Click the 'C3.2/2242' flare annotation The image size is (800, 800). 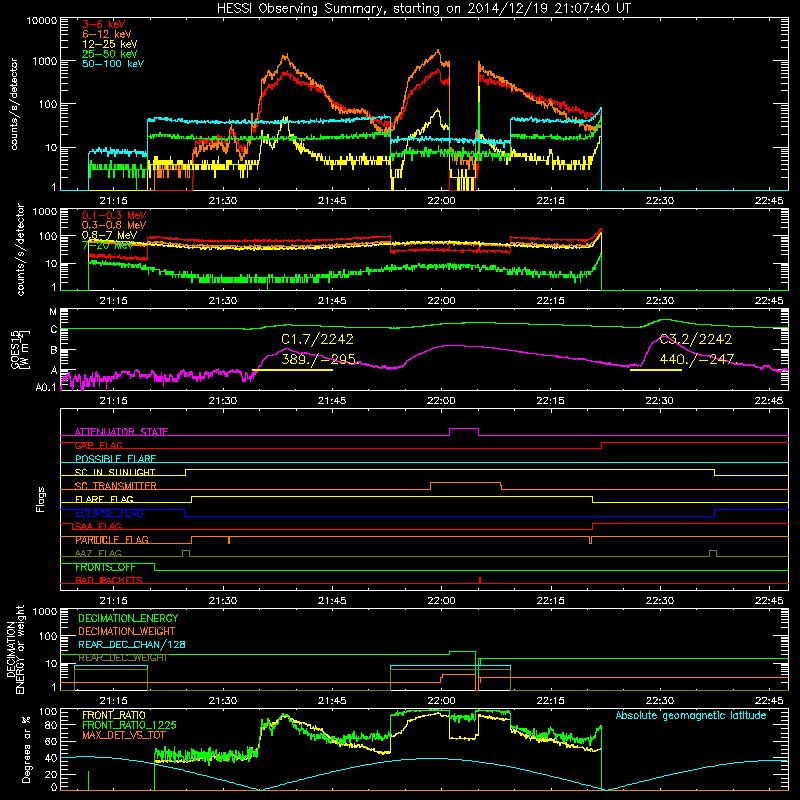696,339
